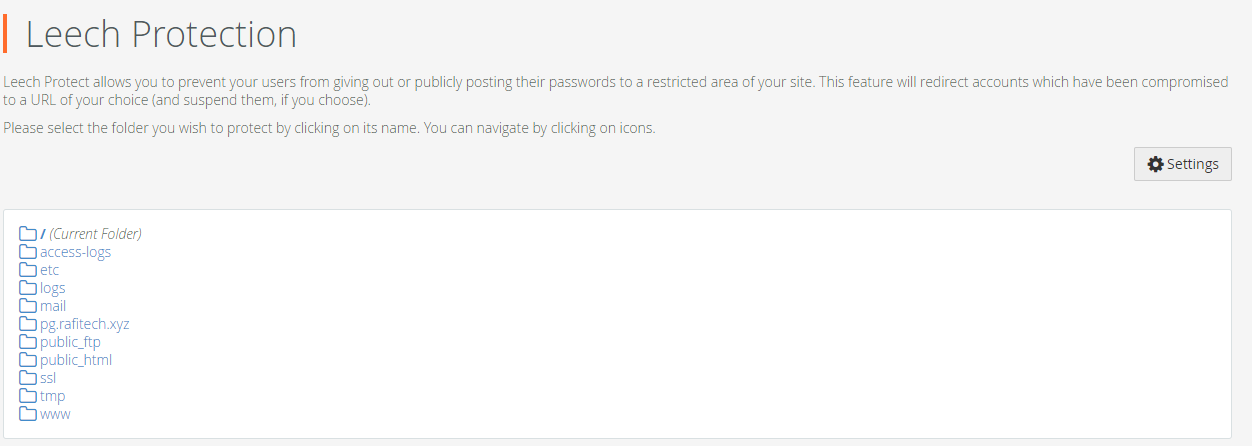Click the folder icon next to mail
Viewport: 1252px width, 446px height.
pos(28,306)
